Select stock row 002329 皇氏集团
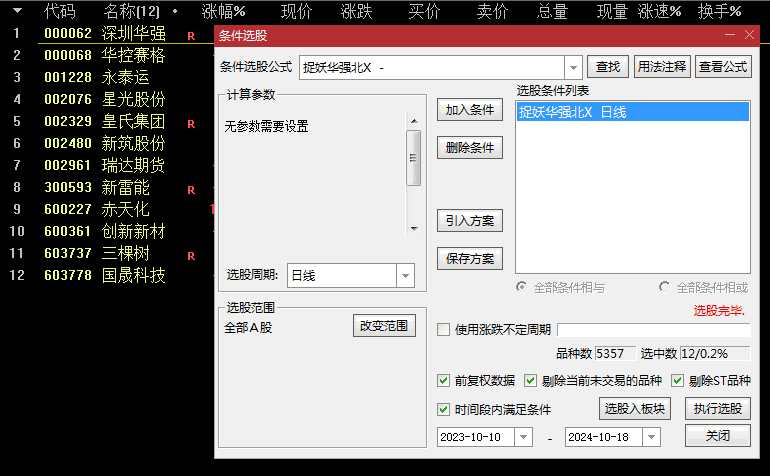 point(107,121)
